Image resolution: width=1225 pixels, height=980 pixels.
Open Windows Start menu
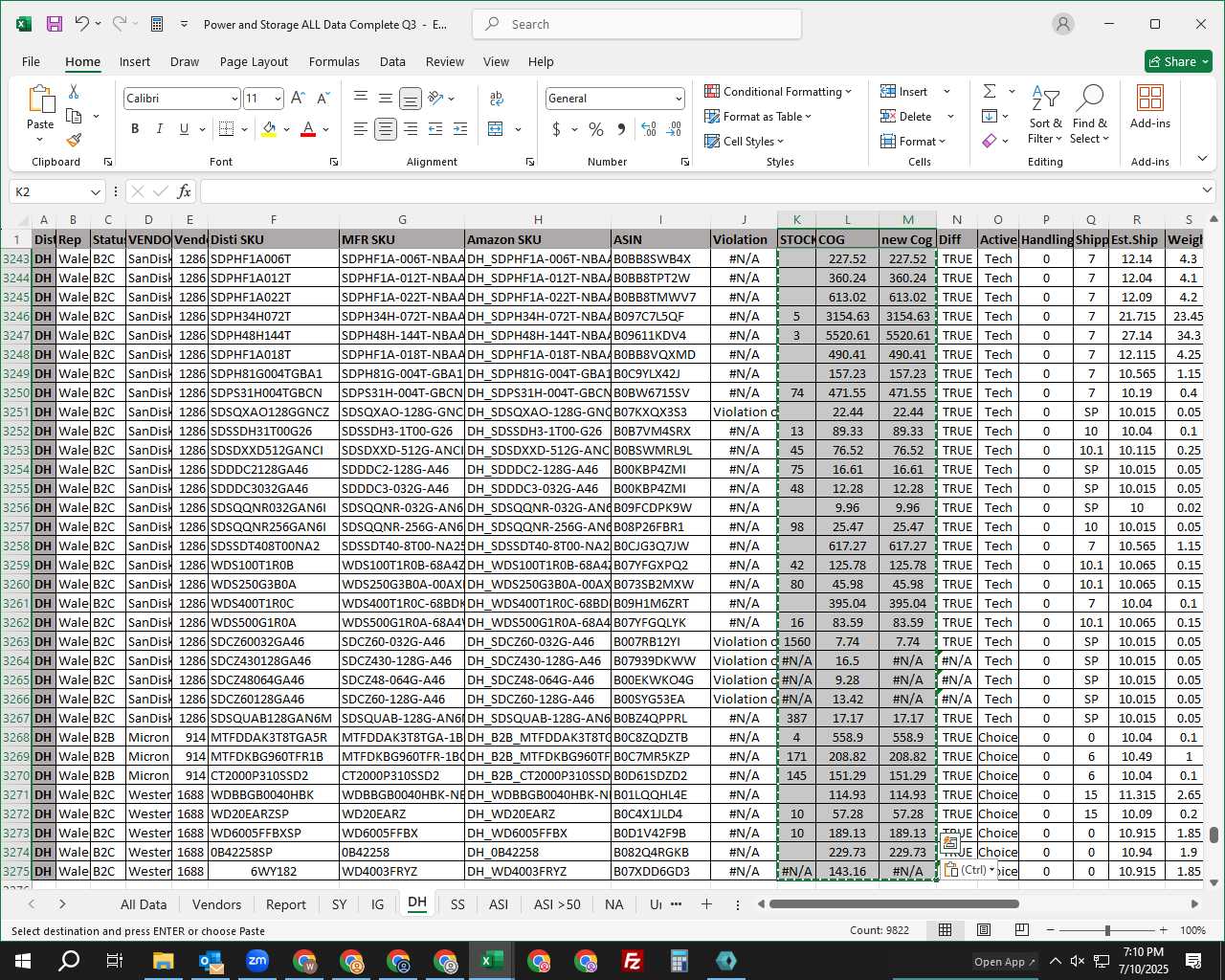pyautogui.click(x=23, y=961)
